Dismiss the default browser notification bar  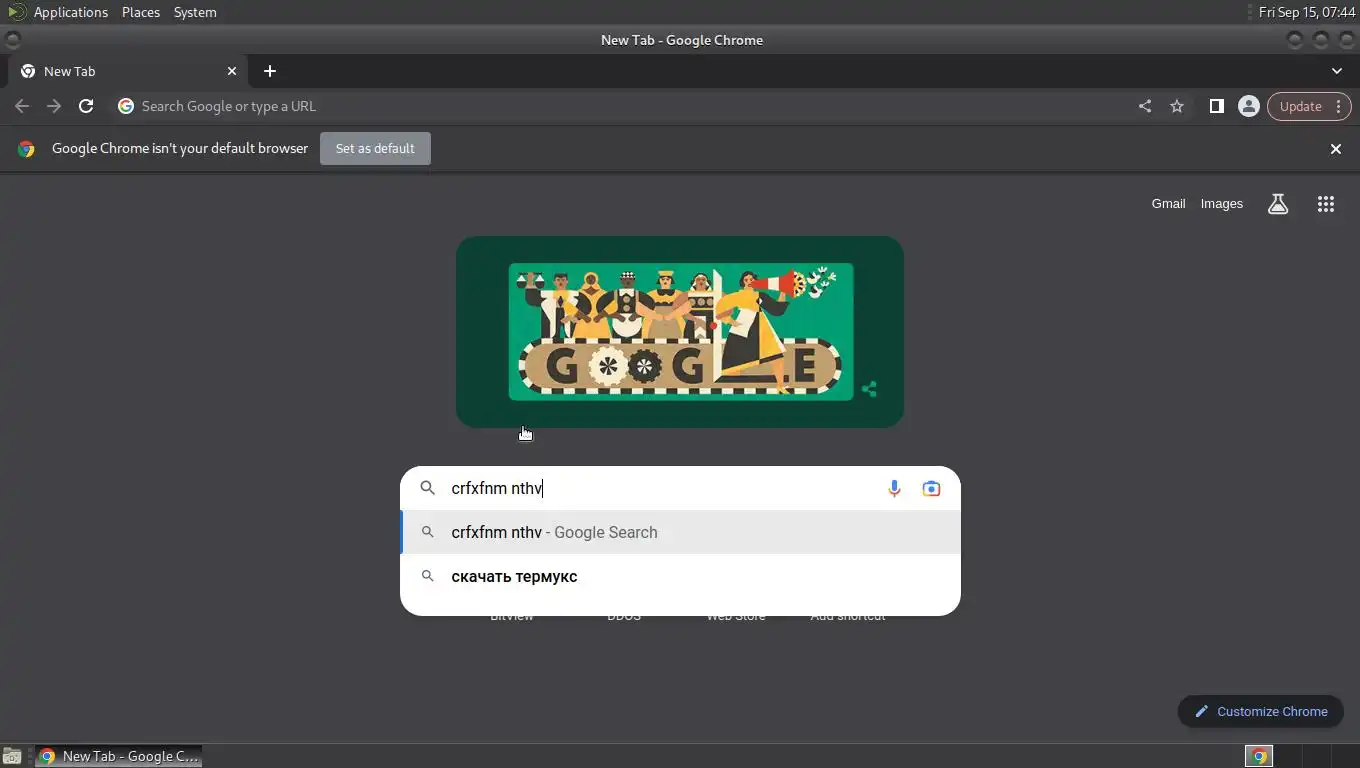[1335, 149]
